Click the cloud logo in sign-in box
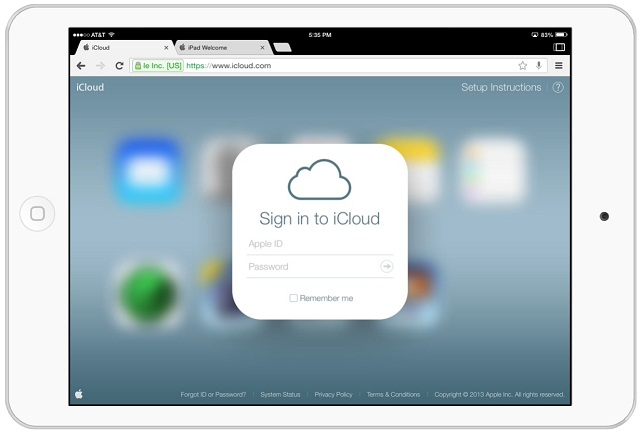Screen dimensions: 640x433 [x=320, y=180]
